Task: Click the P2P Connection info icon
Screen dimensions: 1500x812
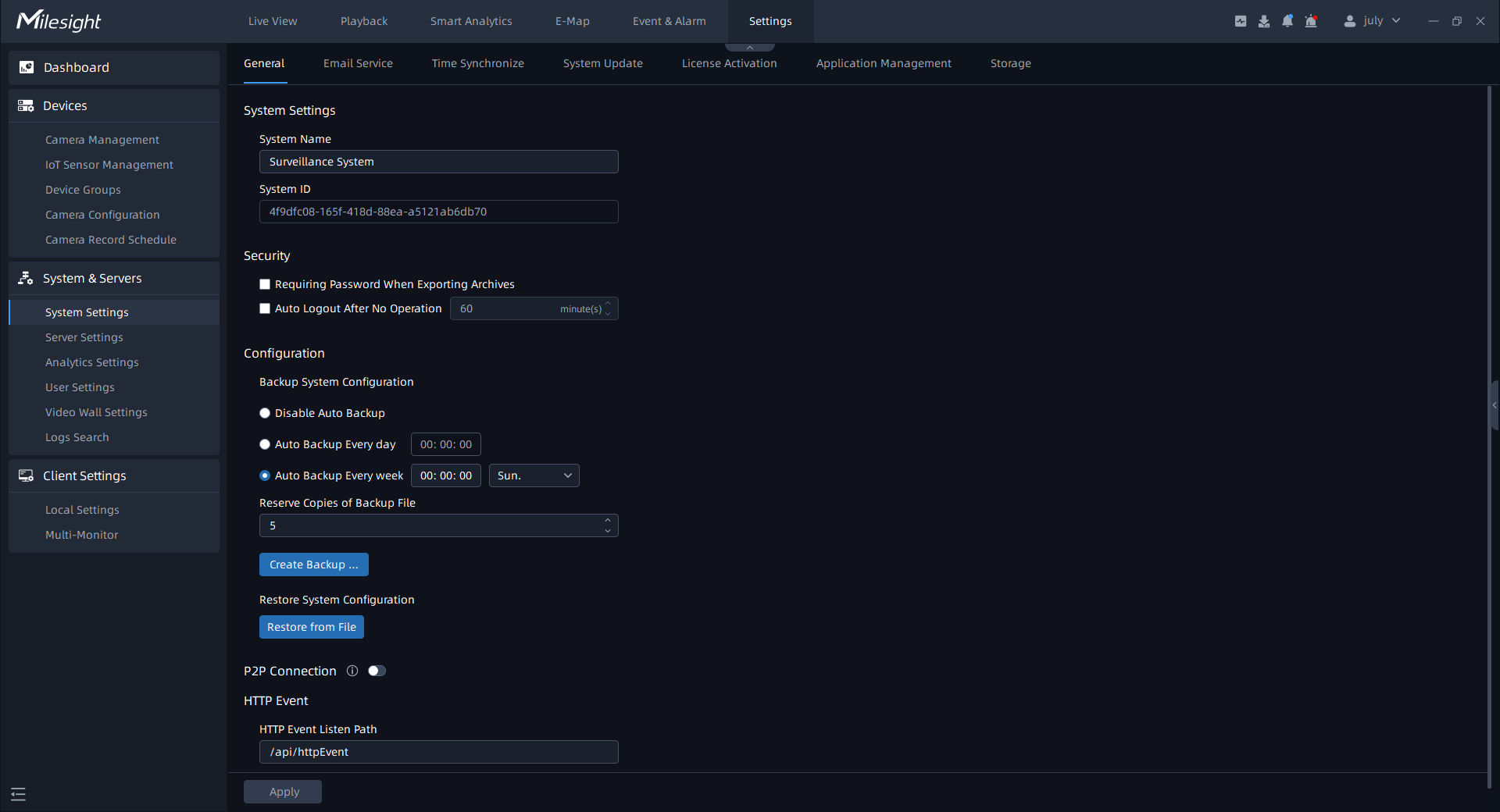Action: 352,671
